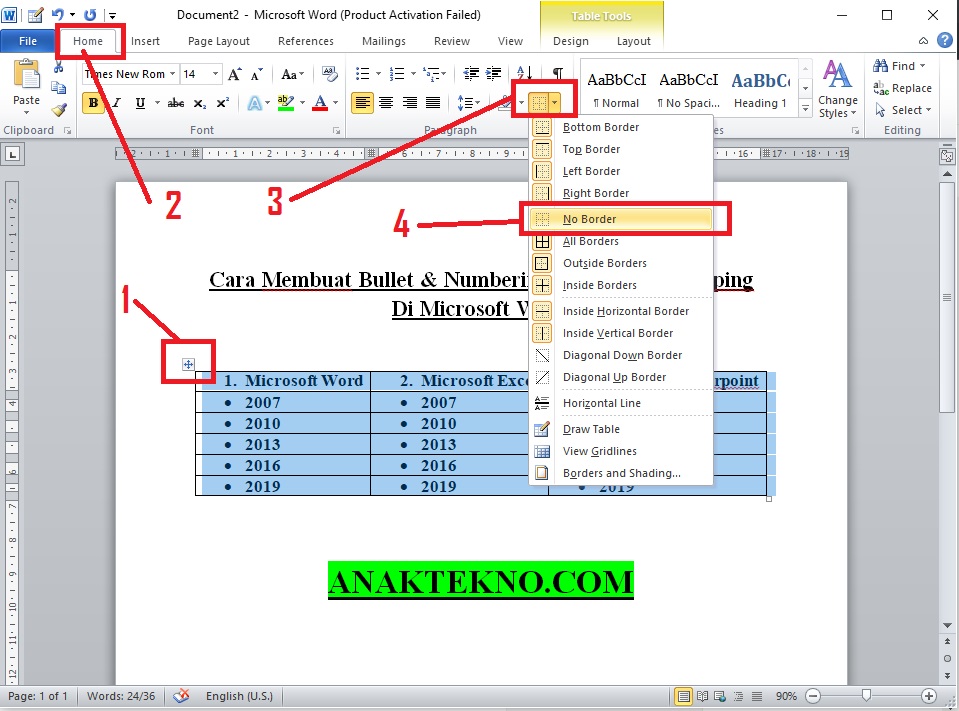Apply the No Spacing style
959x711 pixels.
tap(688, 89)
